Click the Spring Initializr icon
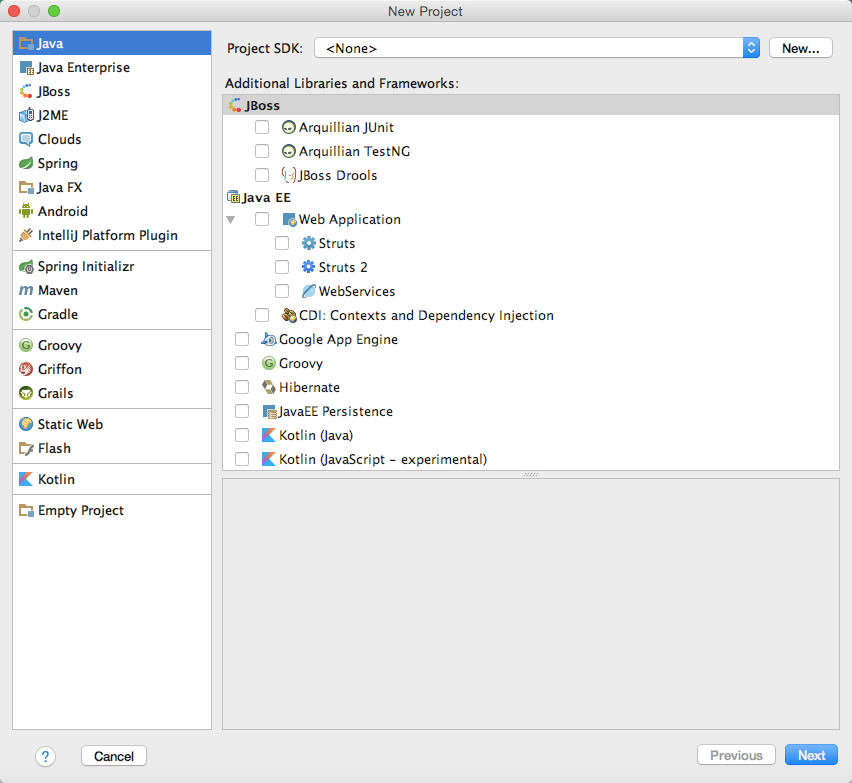 click(26, 266)
